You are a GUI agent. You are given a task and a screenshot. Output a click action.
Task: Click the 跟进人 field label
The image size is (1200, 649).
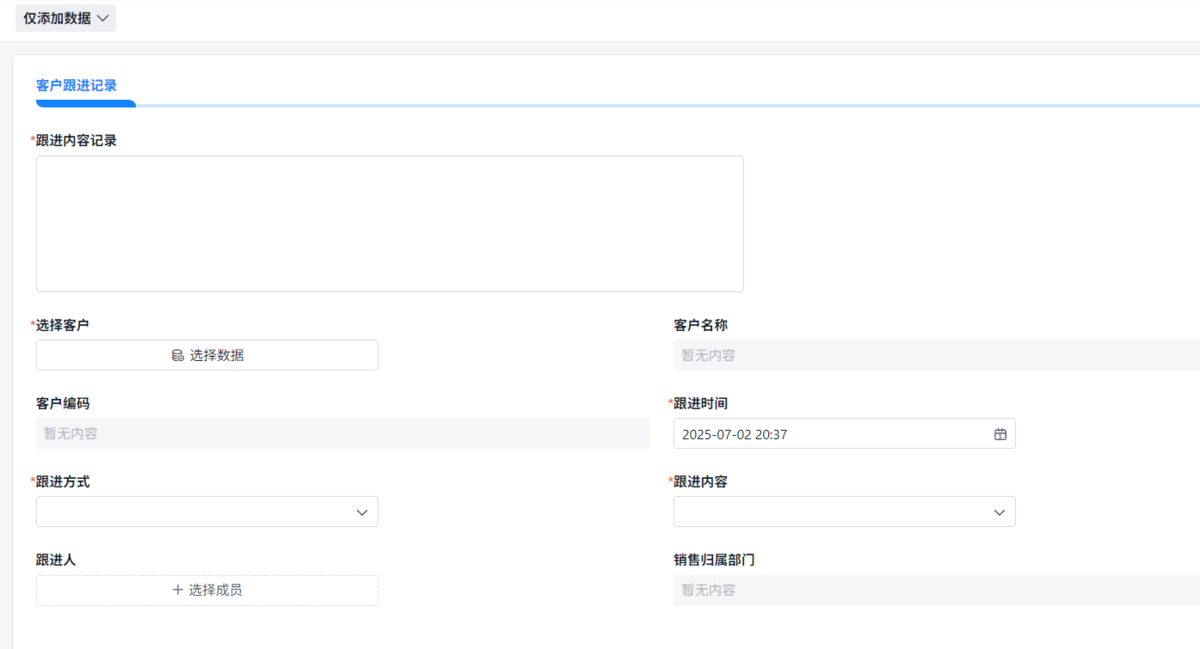[x=56, y=560]
